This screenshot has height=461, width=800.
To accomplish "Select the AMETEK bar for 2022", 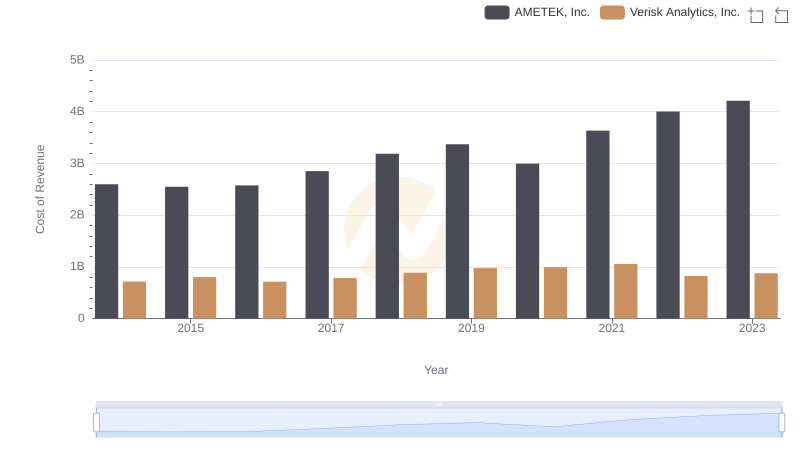I will point(668,215).
